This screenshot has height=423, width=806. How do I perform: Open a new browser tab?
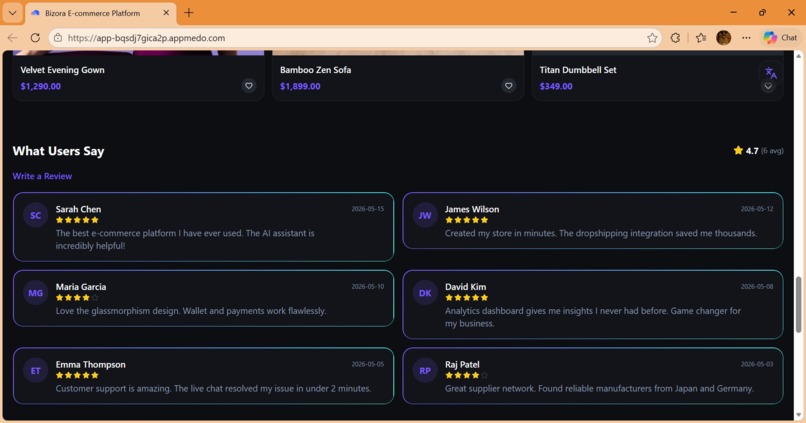point(189,13)
